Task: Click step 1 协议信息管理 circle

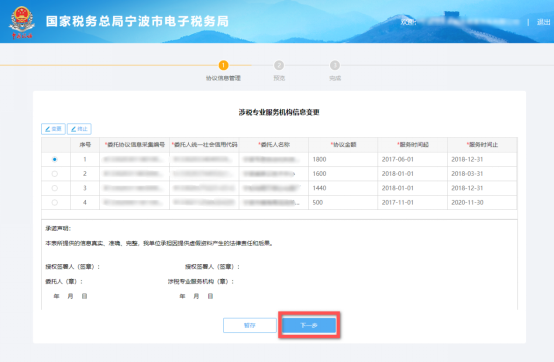Action: pyautogui.click(x=223, y=65)
